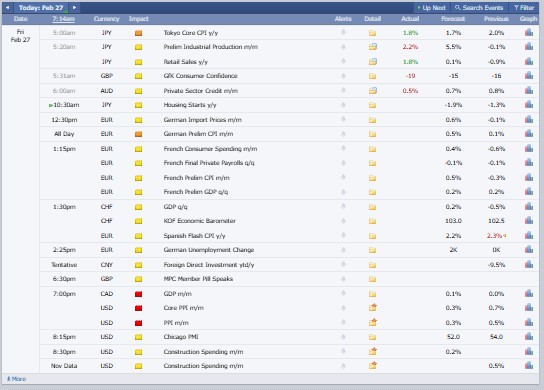The image size is (544, 390).
Task: Toggle alert bell for German Prelim CPI m/m
Action: pyautogui.click(x=343, y=134)
